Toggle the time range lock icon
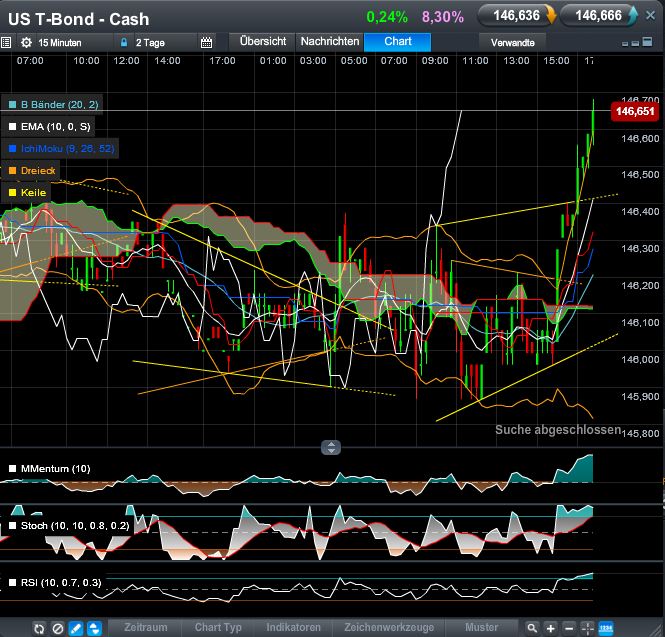665x637 pixels. pos(124,42)
